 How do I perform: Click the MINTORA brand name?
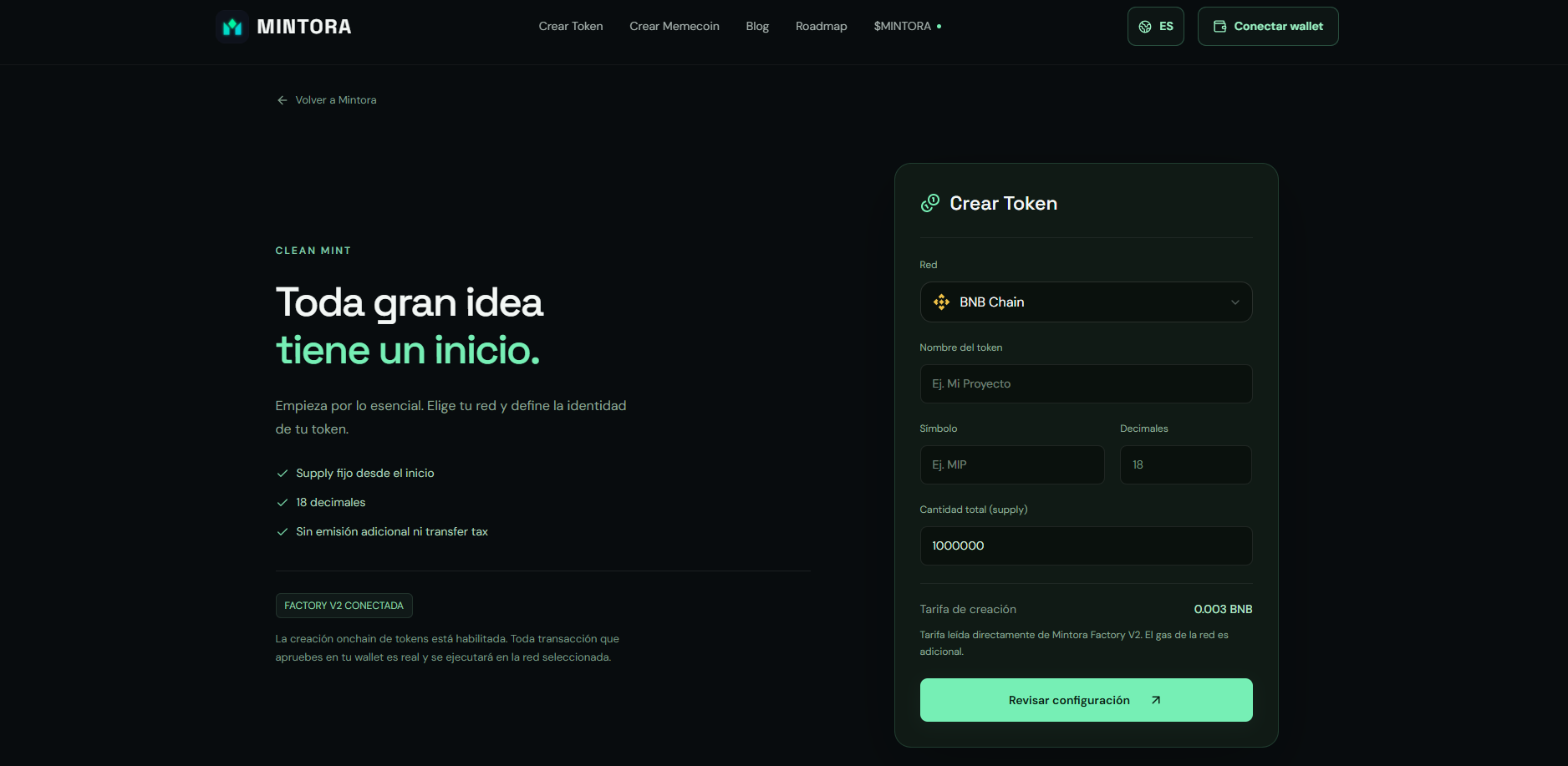click(304, 27)
